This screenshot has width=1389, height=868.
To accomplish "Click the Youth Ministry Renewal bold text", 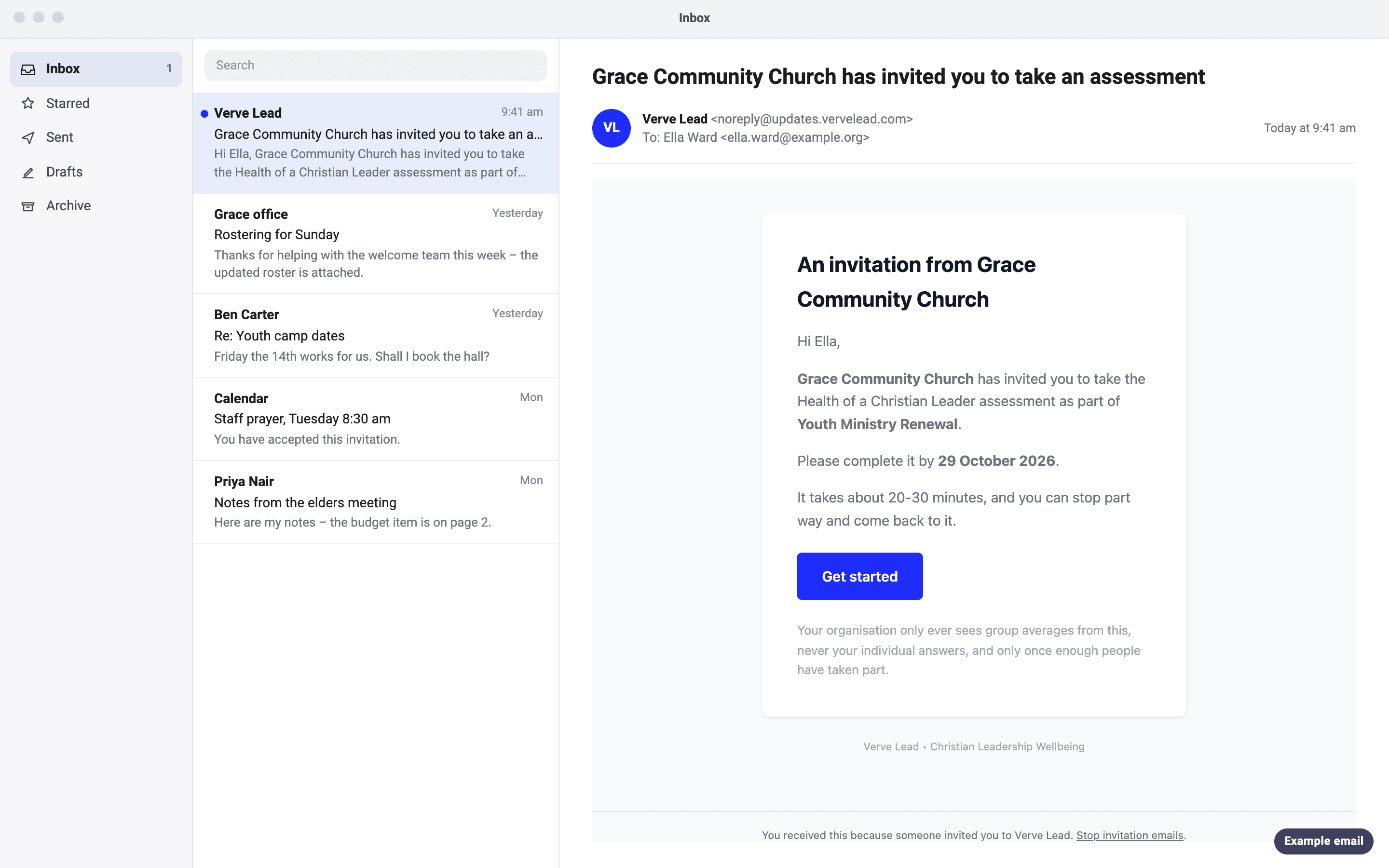I will (x=877, y=424).
